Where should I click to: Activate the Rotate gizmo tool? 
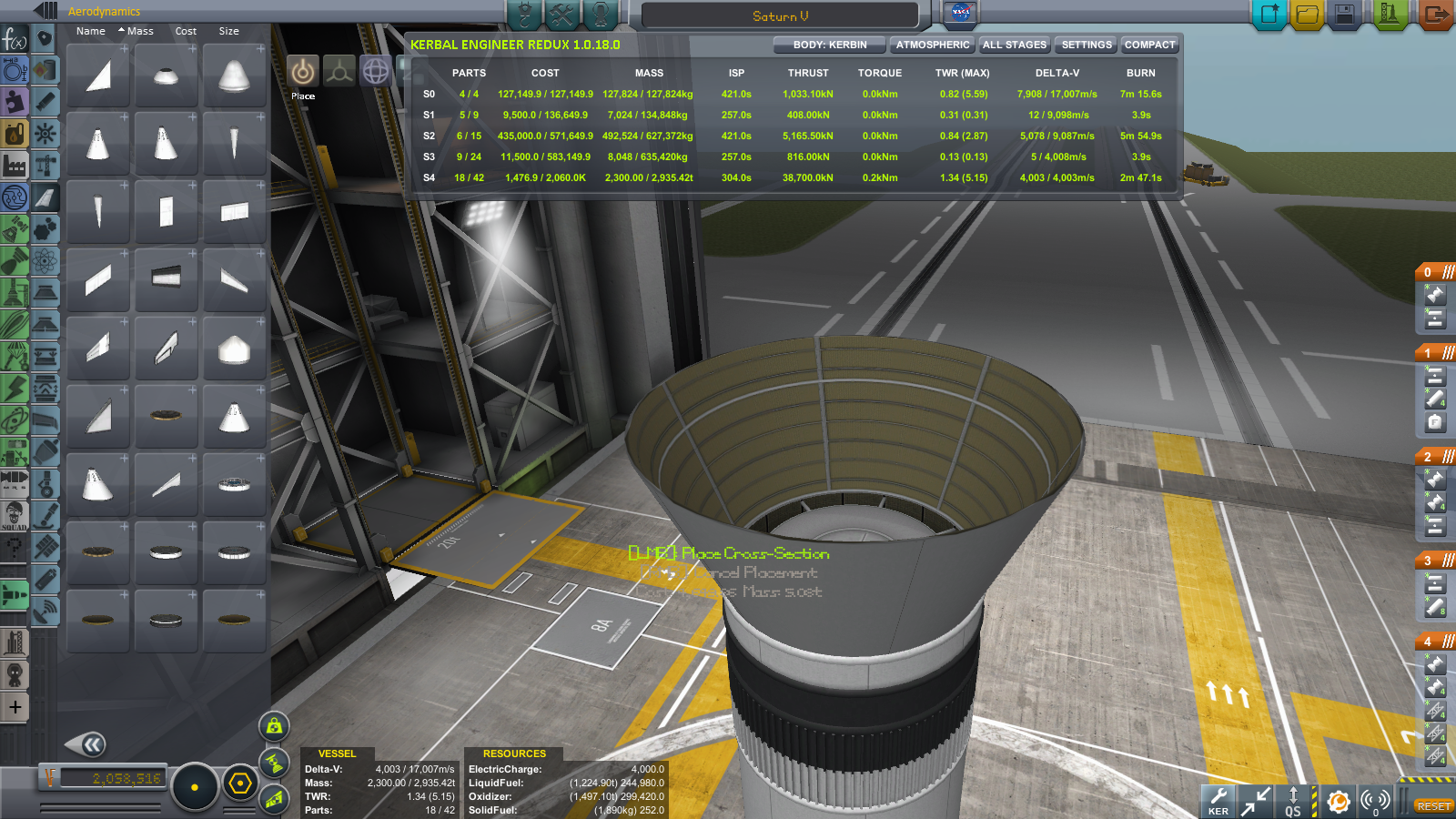pos(376,71)
